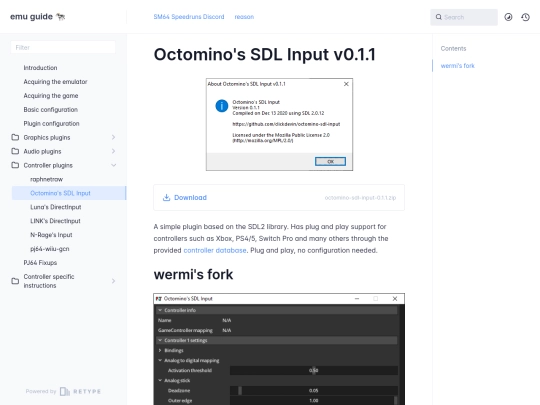The image size is (540, 405).
Task: Expand the Graphics plugins section chevron
Action: click(113, 137)
